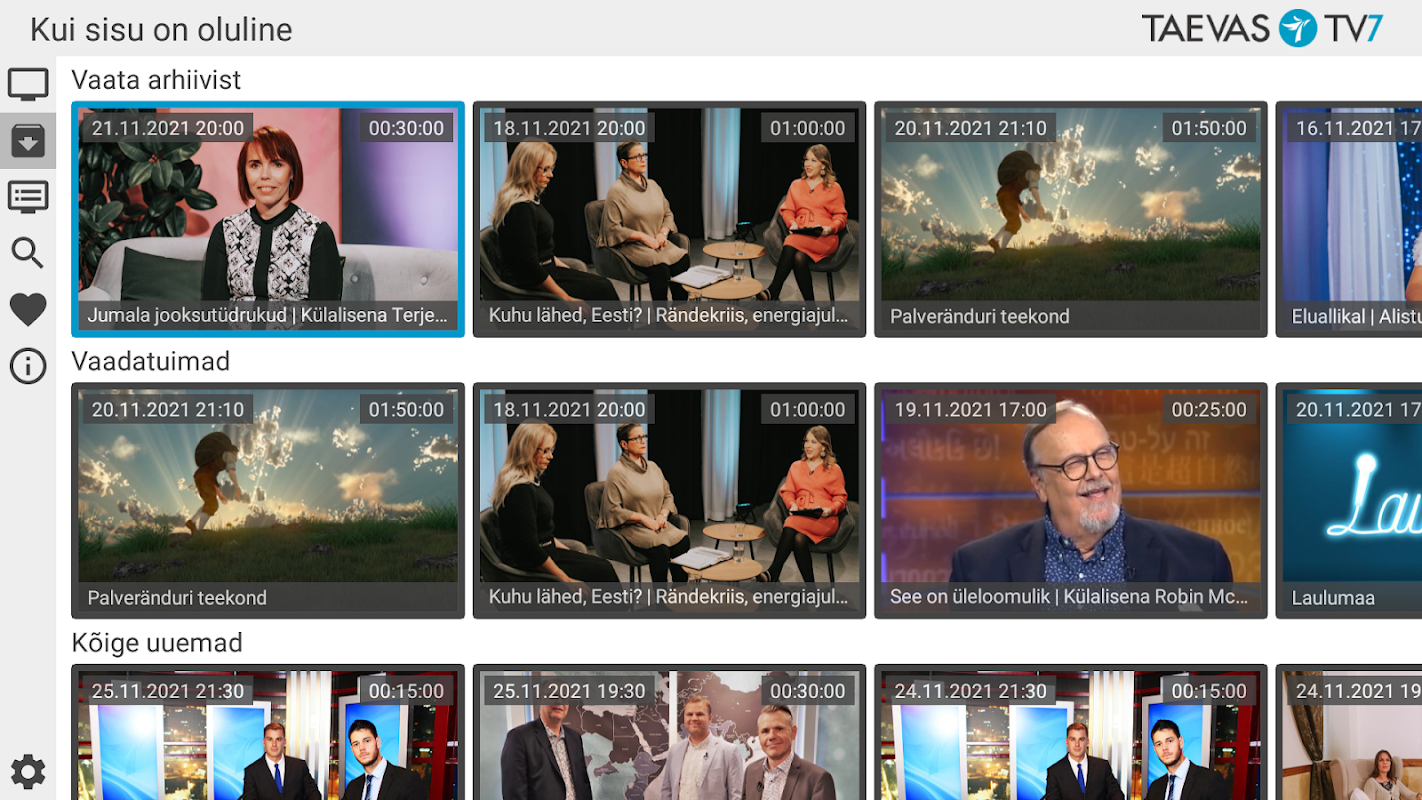The width and height of the screenshot is (1422, 800).
Task: Click the Kui sisu on oluline title
Action: pyautogui.click(x=161, y=30)
